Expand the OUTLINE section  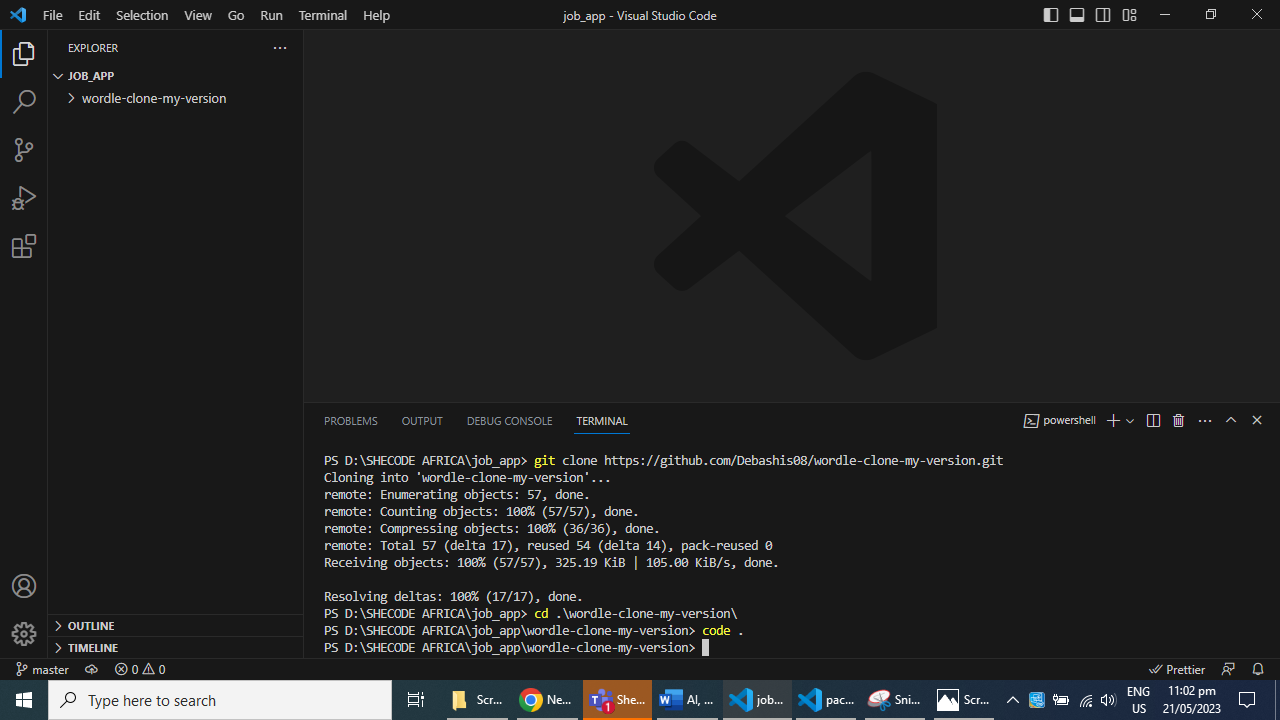[175, 626]
